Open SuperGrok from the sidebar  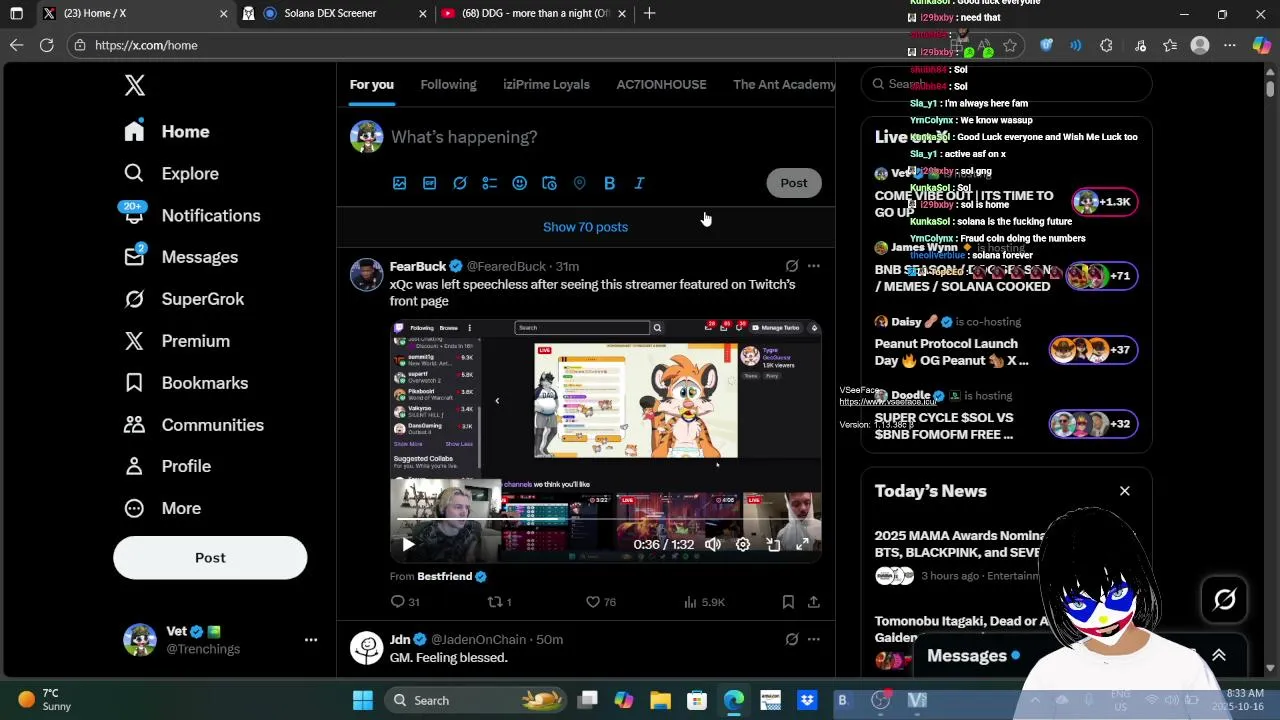(183, 299)
